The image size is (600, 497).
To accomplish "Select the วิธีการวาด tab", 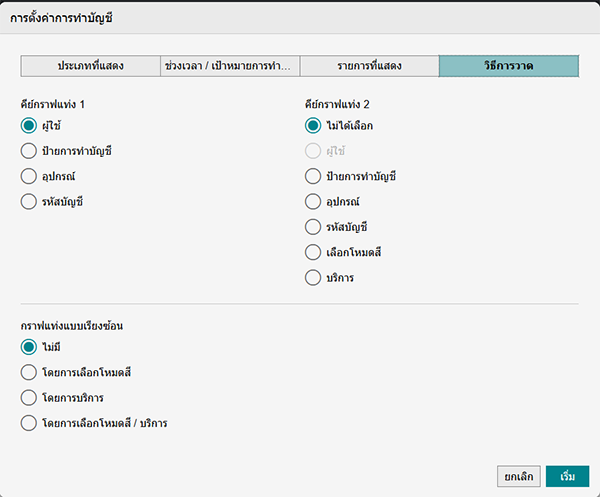I will point(508,66).
